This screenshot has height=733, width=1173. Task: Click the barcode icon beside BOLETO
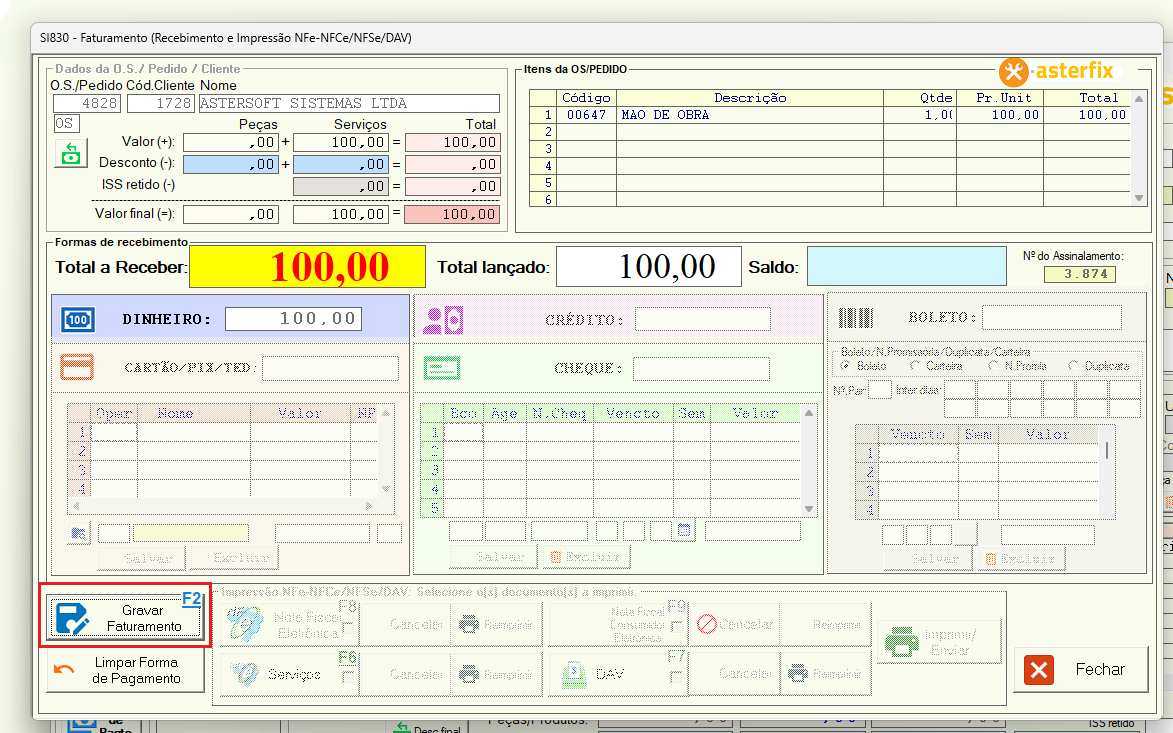tap(856, 318)
